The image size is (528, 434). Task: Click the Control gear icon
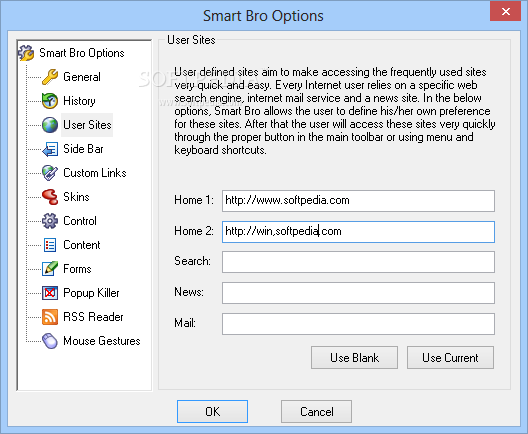[50, 221]
